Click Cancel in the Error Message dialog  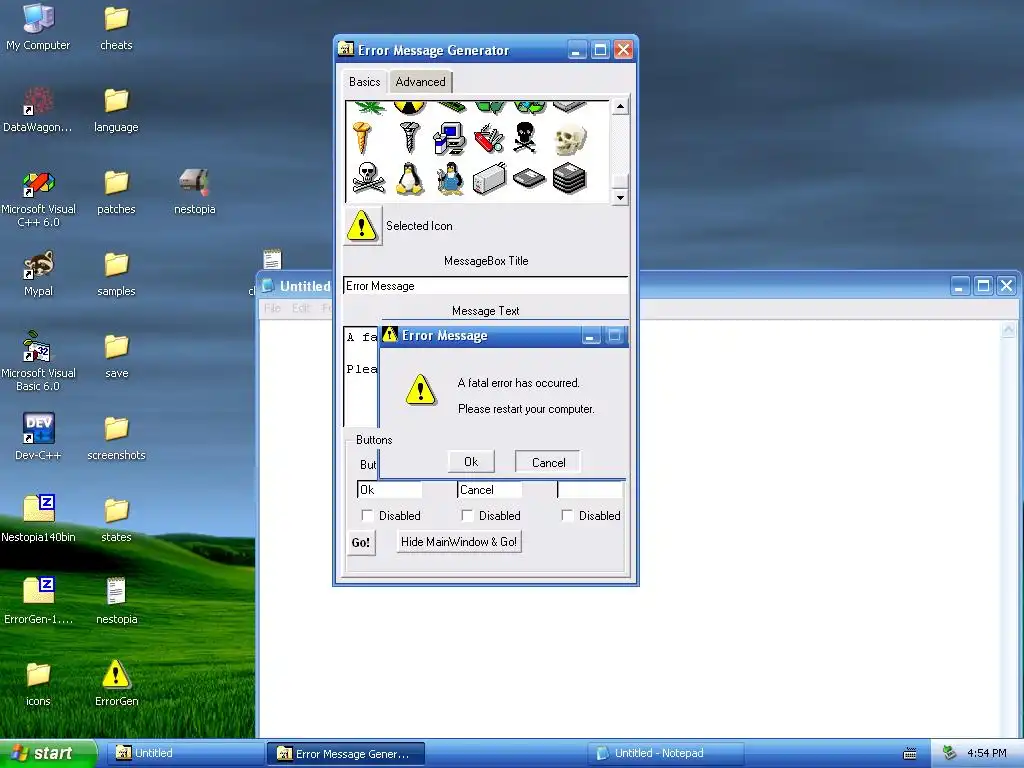click(x=548, y=462)
